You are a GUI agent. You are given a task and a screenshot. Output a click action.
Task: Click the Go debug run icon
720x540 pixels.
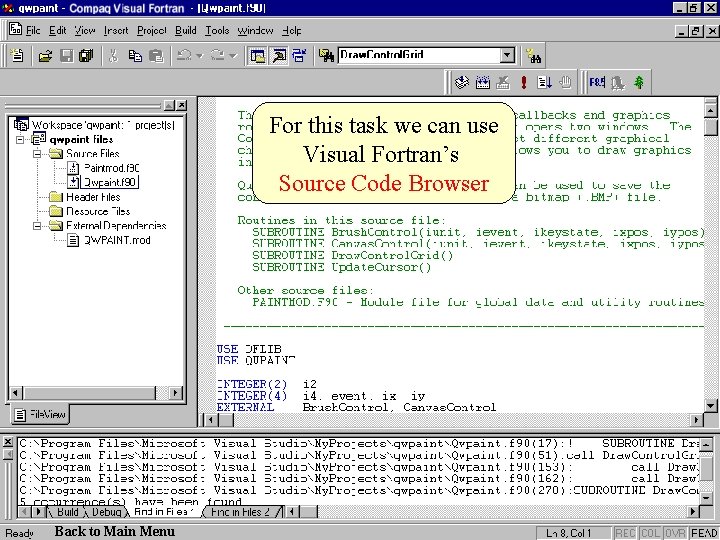[544, 83]
